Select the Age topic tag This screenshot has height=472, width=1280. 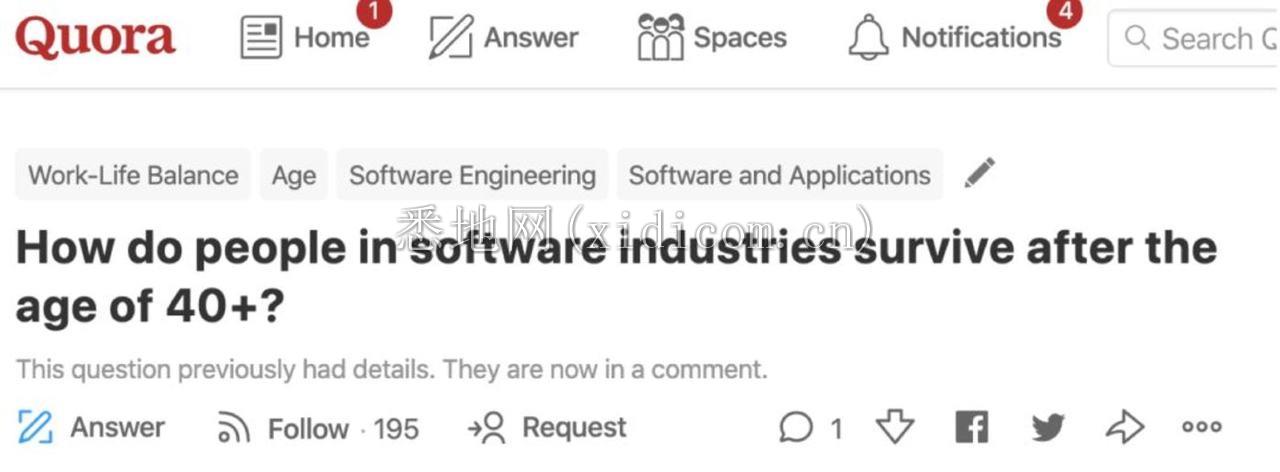click(294, 175)
